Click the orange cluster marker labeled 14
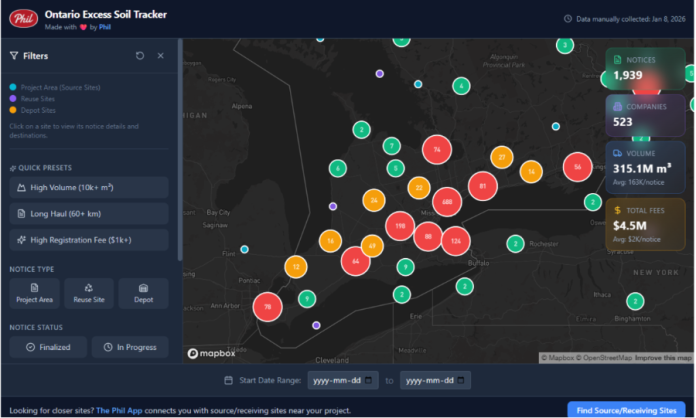Screen dimensions: 696x418 pos(531,172)
